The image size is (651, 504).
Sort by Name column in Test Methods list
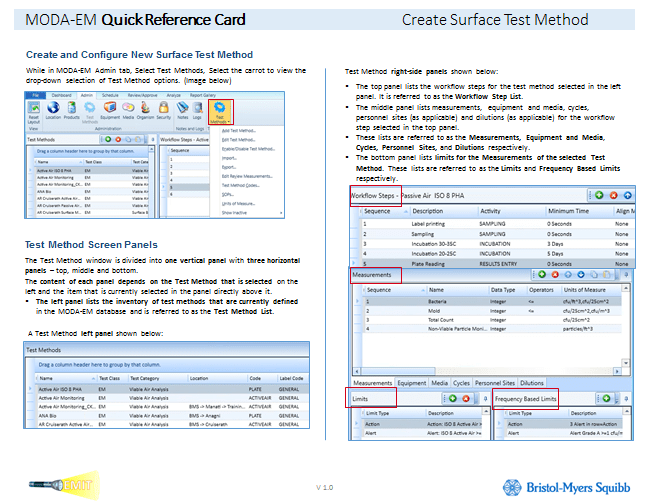47,380
